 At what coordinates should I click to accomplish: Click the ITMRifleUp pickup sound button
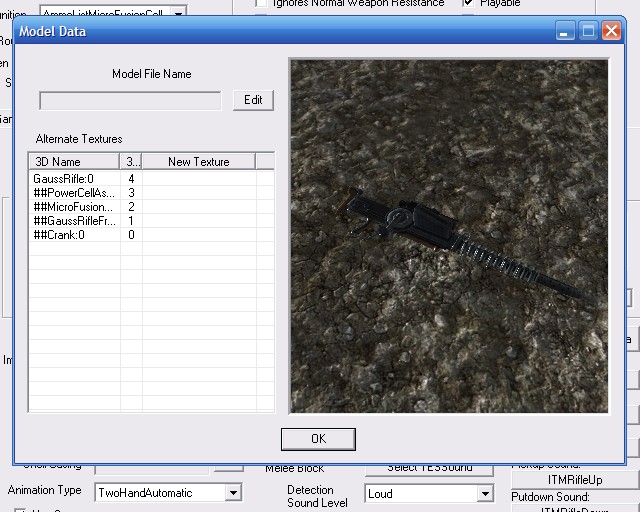[x=575, y=480]
